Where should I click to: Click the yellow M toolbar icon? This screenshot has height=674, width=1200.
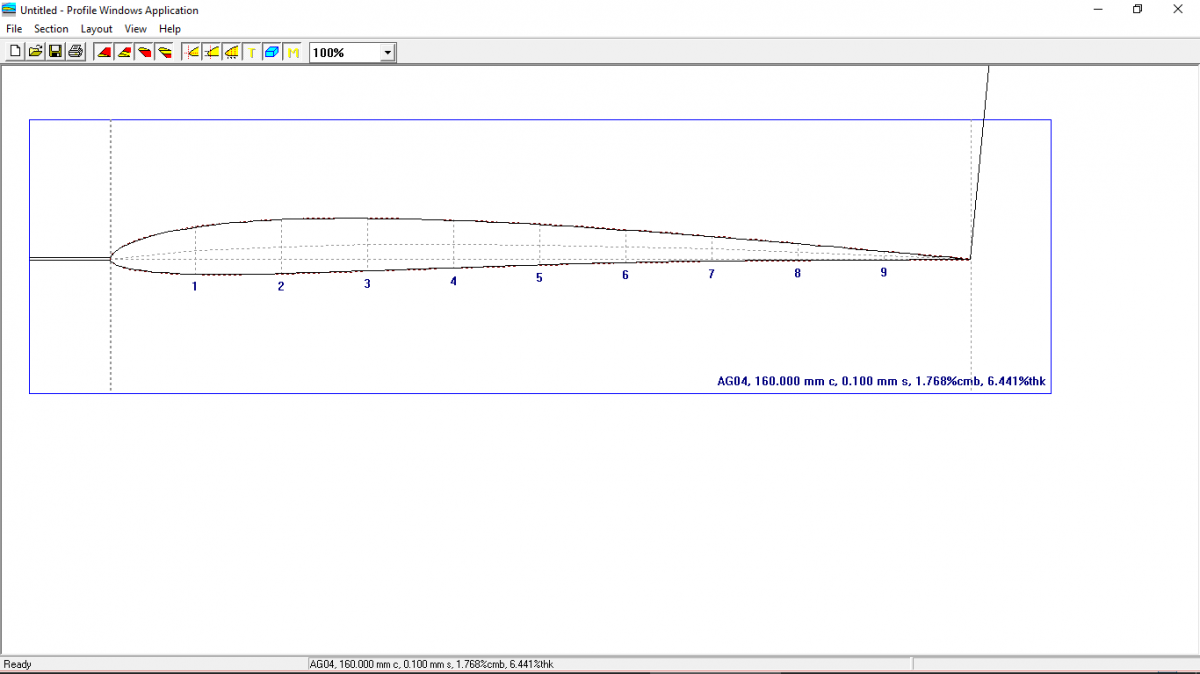[x=292, y=52]
